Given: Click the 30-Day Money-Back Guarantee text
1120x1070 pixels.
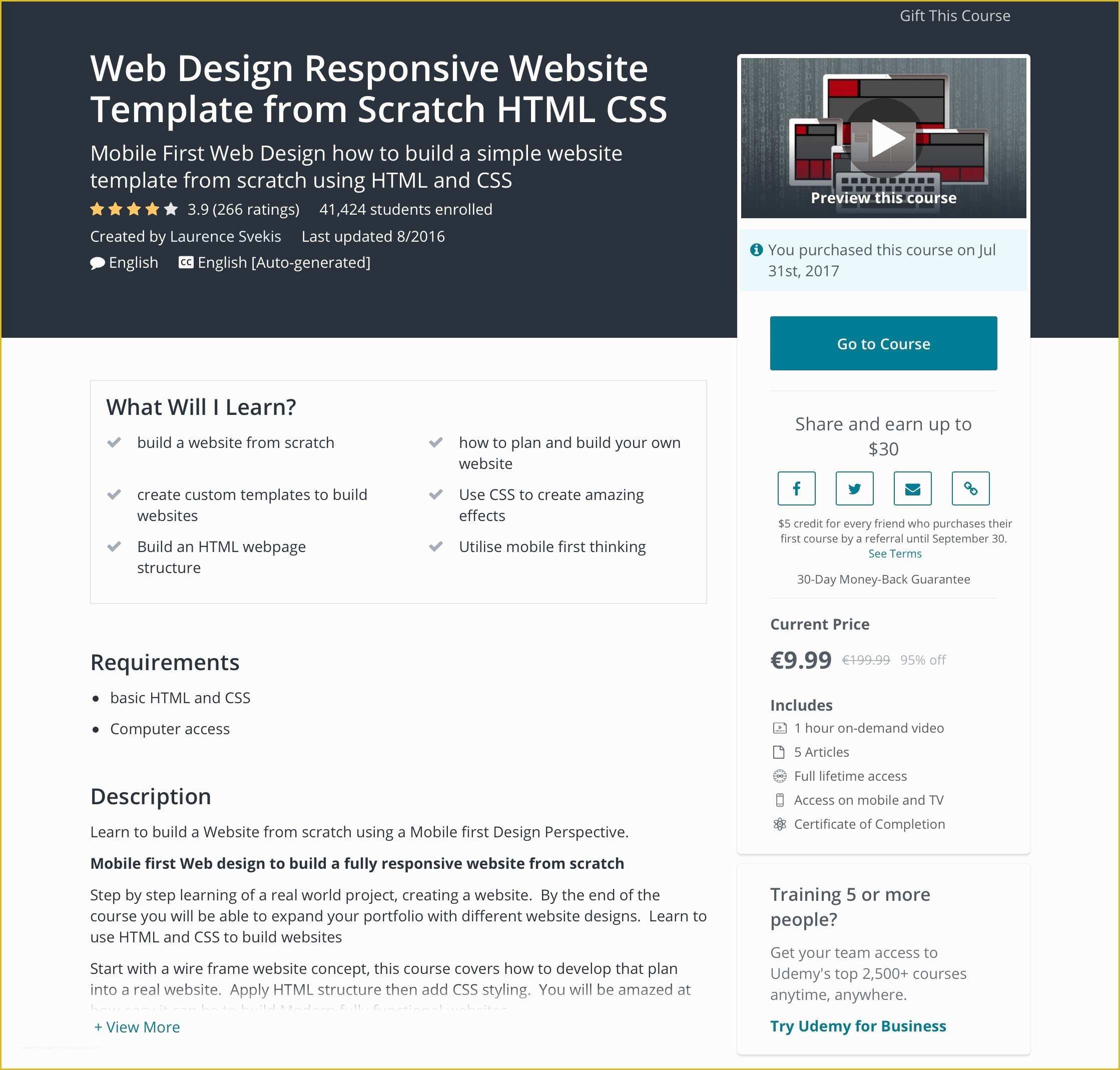Looking at the screenshot, I should [x=884, y=579].
